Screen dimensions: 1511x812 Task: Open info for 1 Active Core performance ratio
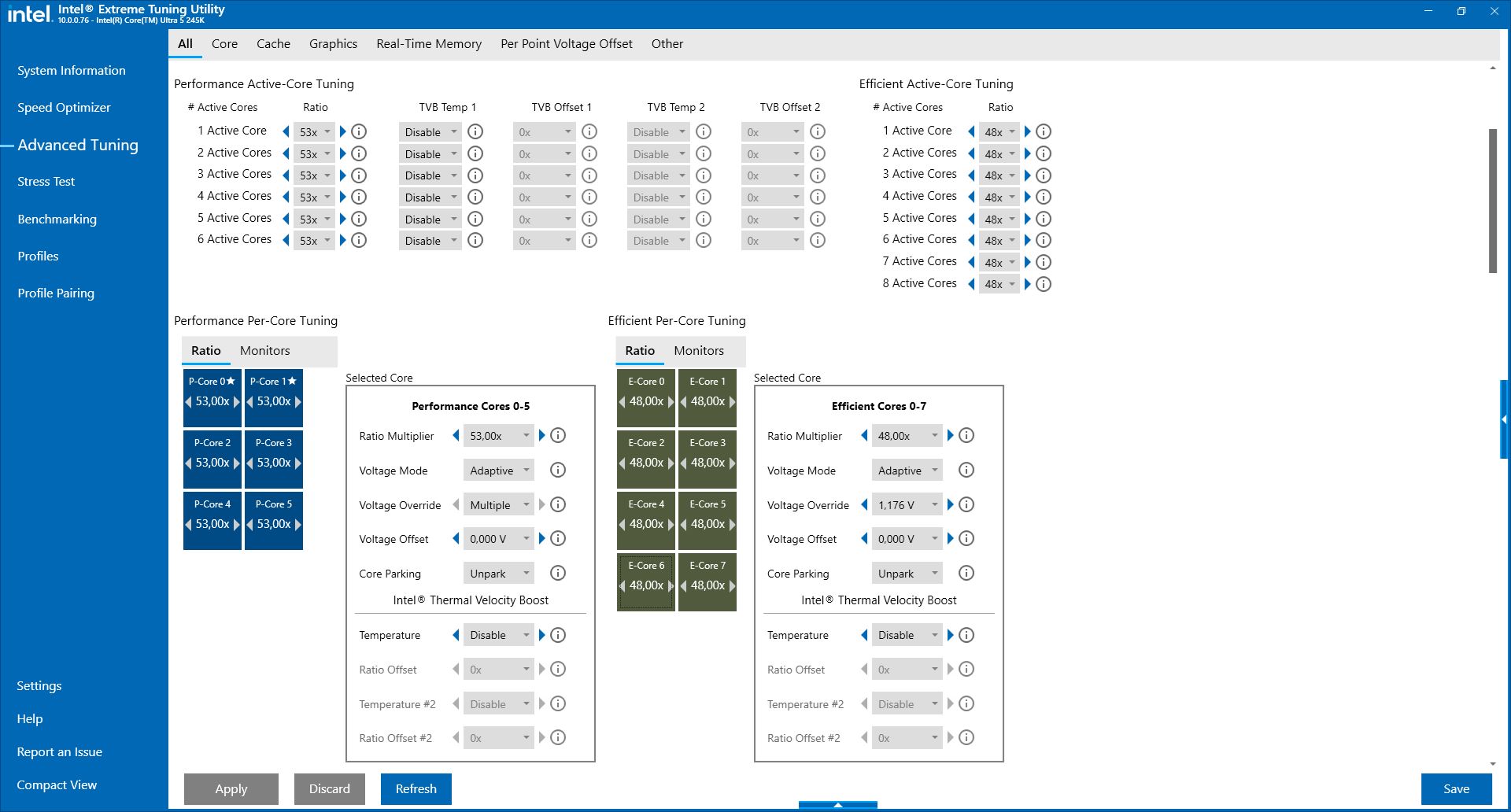tap(359, 131)
